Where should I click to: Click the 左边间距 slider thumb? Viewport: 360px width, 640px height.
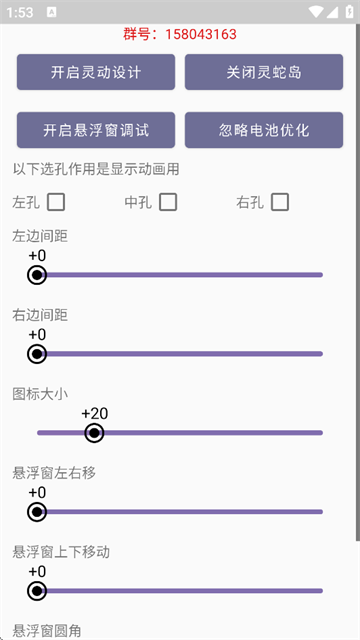[x=37, y=275]
